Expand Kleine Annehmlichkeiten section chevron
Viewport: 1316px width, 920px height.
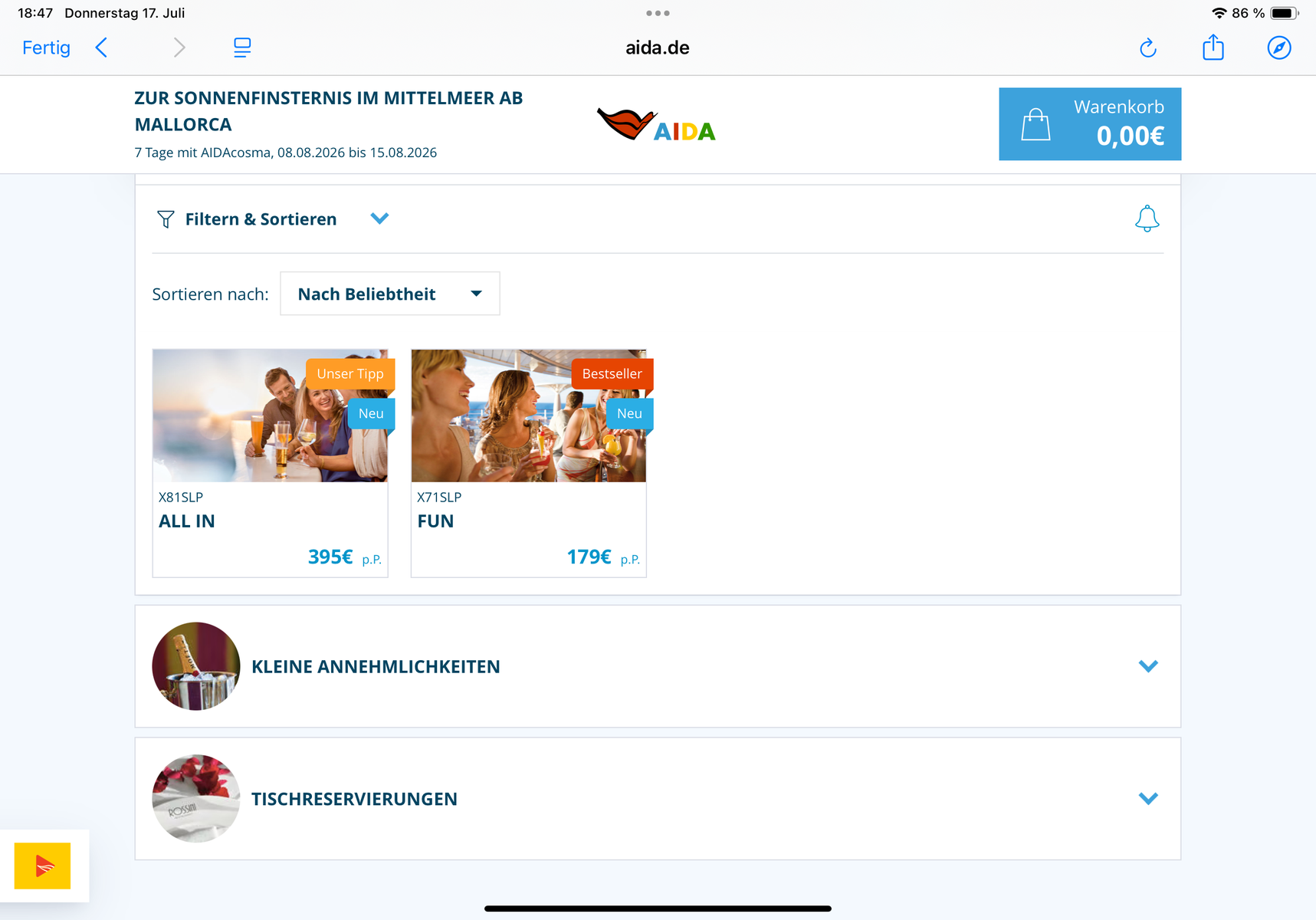tap(1147, 666)
